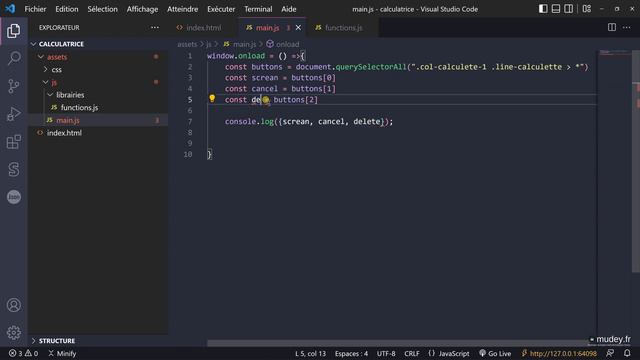640x360 pixels.
Task: Open the S extension icon in activity bar
Action: click(x=13, y=169)
